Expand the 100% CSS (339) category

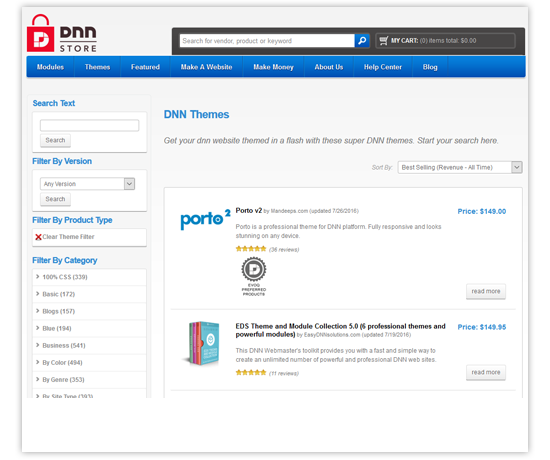[x=89, y=277]
